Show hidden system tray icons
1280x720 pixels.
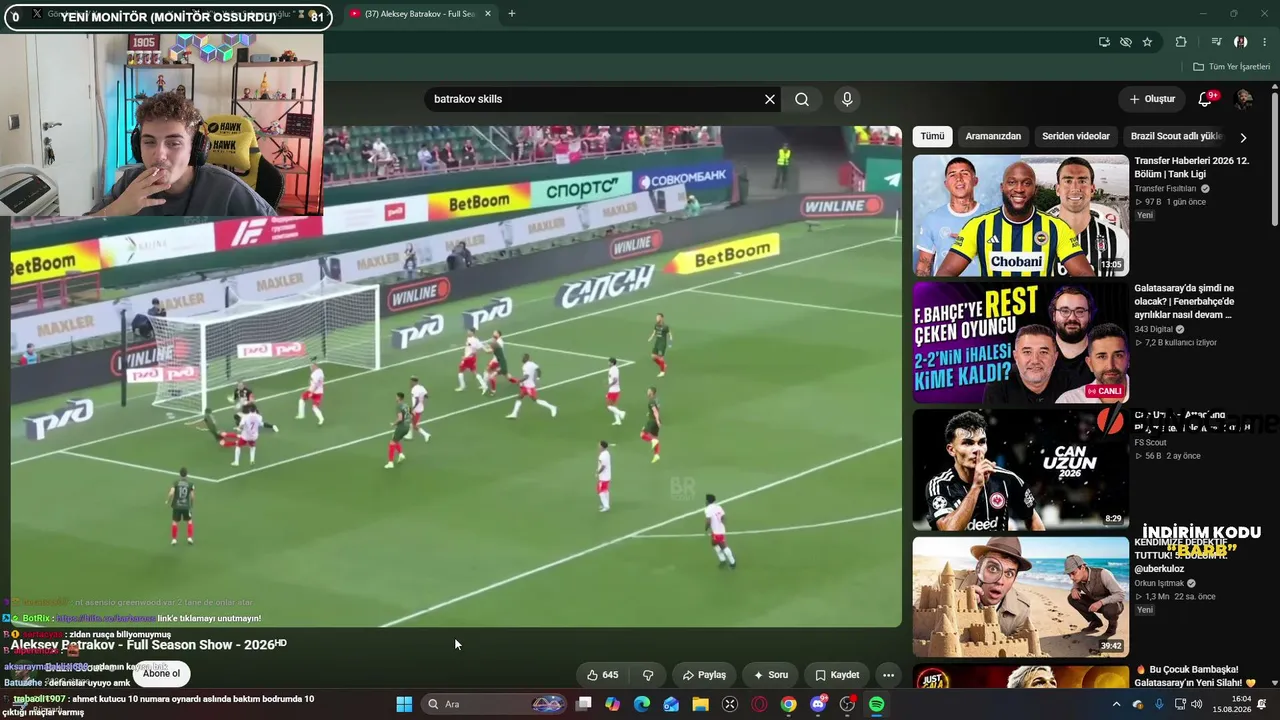[1117, 704]
